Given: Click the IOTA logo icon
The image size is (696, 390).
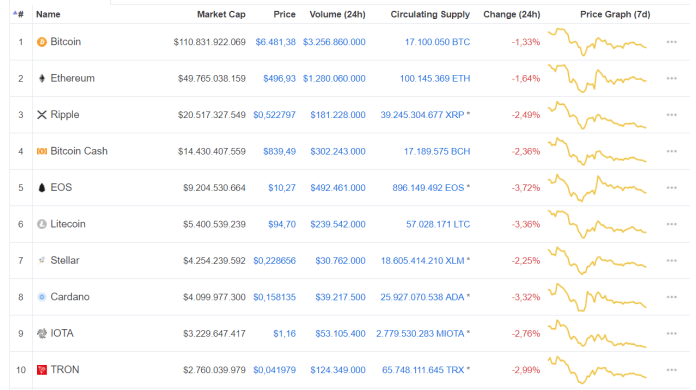Looking at the screenshot, I should coord(42,333).
